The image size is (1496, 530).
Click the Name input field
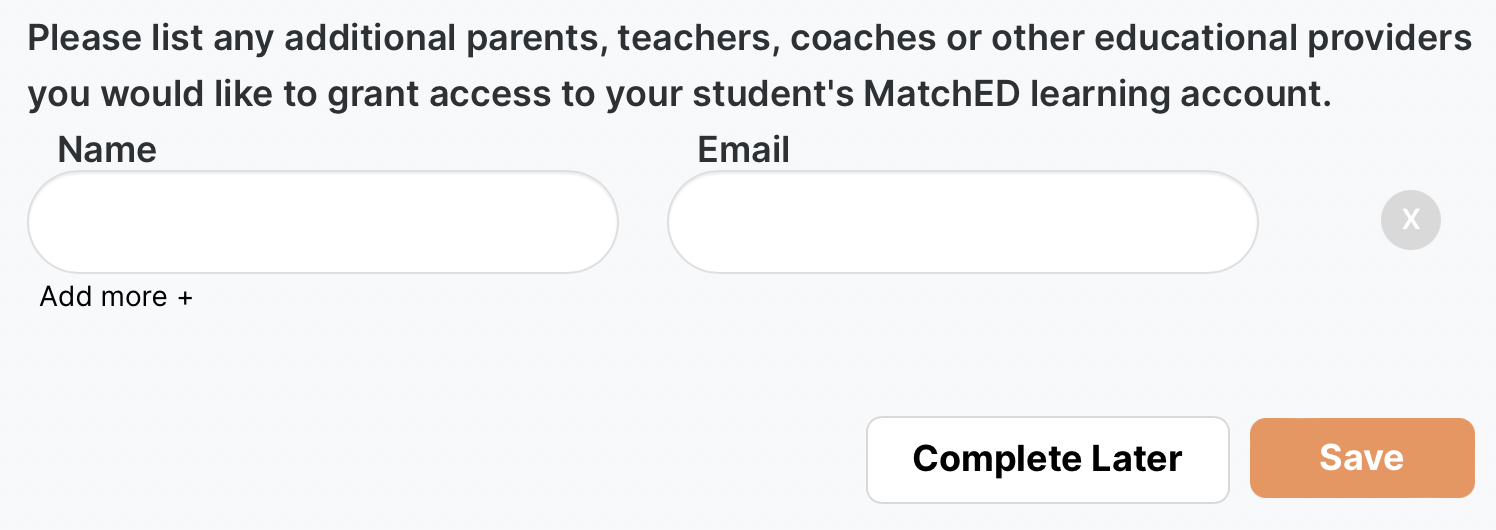(322, 222)
